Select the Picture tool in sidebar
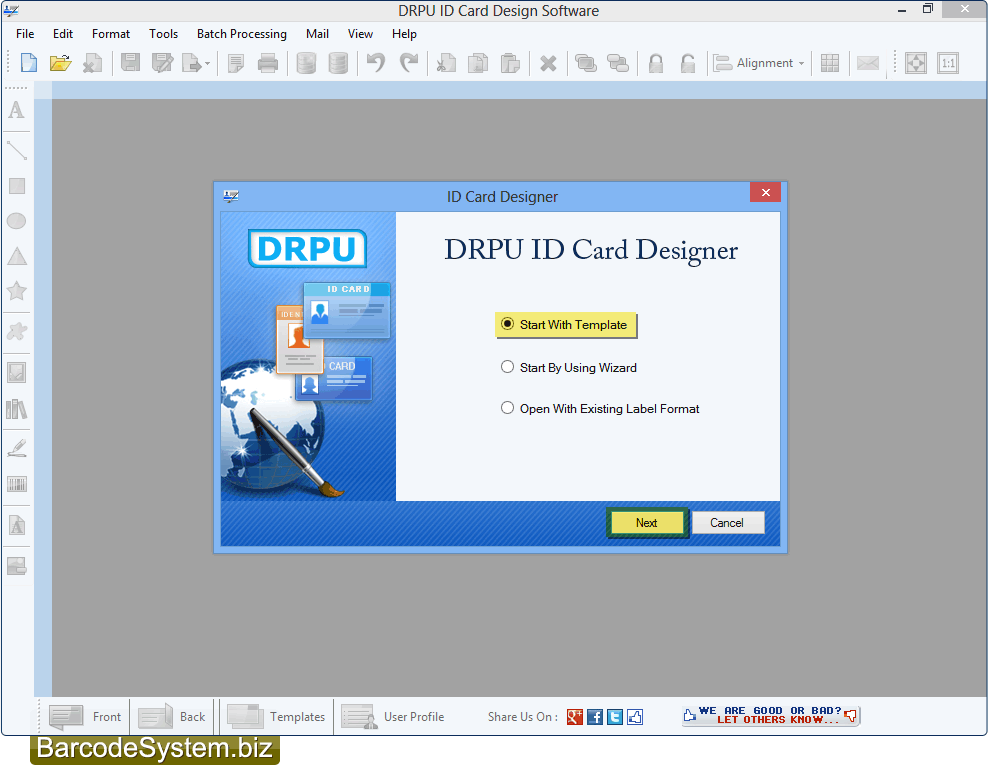 (16, 372)
